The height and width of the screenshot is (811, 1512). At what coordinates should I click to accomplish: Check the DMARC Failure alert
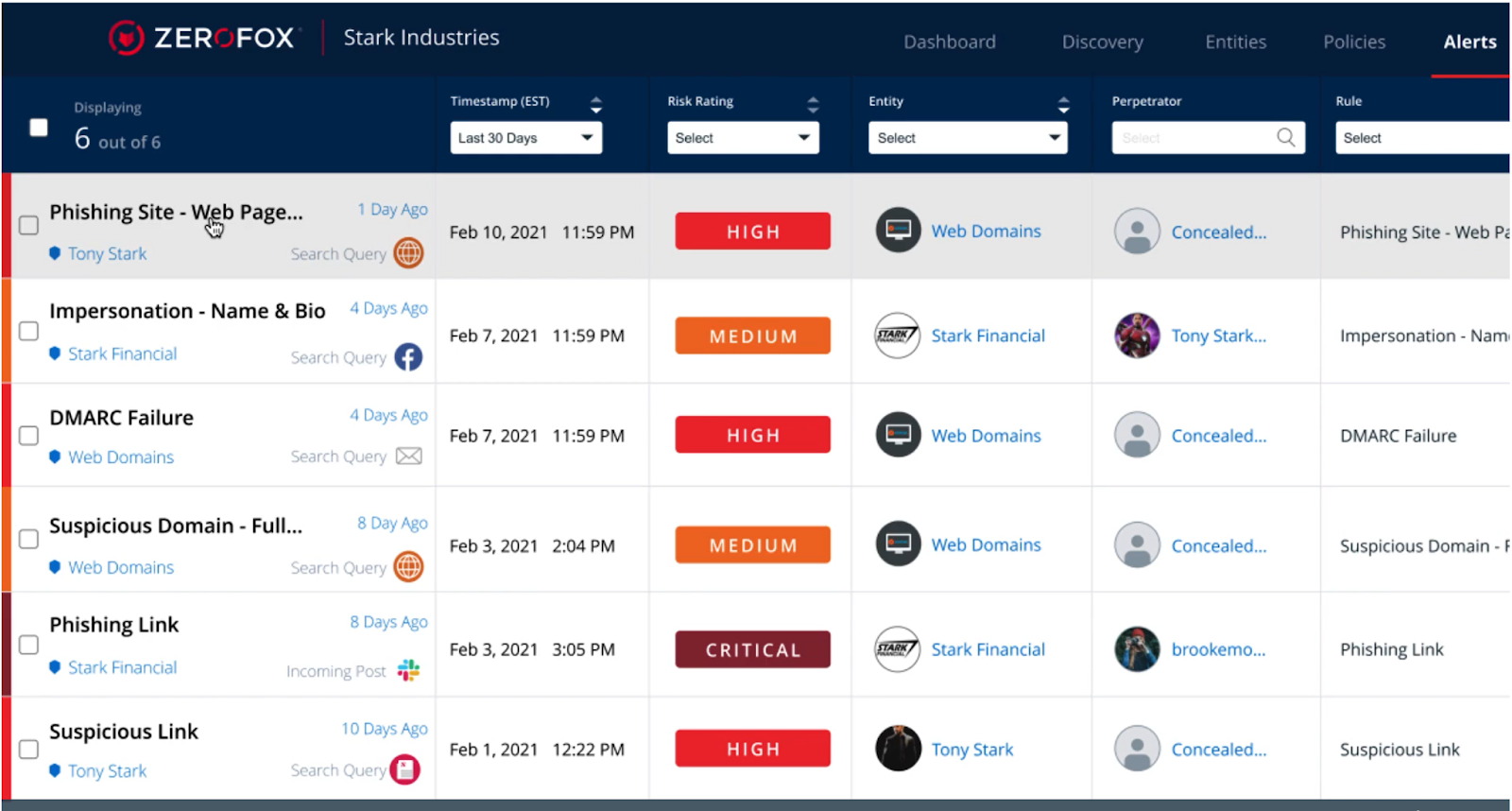pyautogui.click(x=29, y=435)
